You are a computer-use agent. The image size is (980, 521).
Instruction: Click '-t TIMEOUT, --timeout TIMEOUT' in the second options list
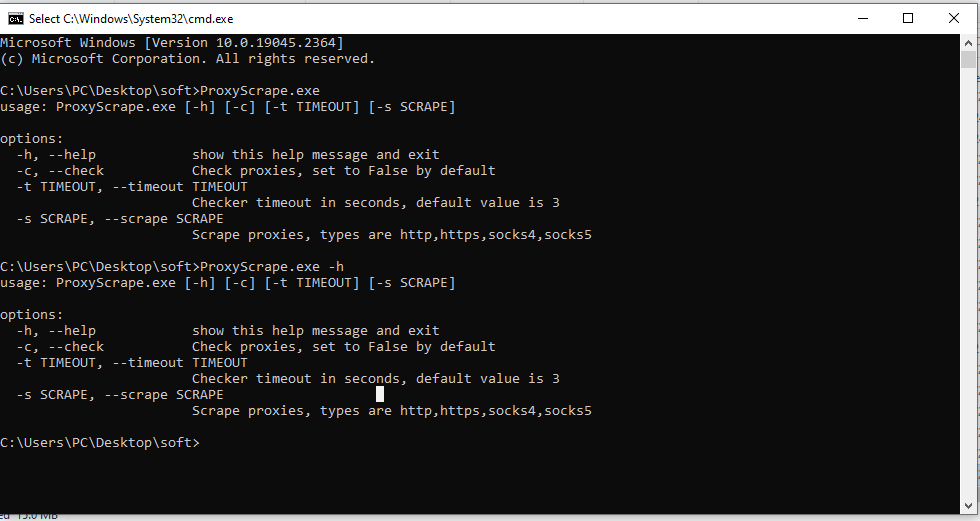(x=132, y=363)
